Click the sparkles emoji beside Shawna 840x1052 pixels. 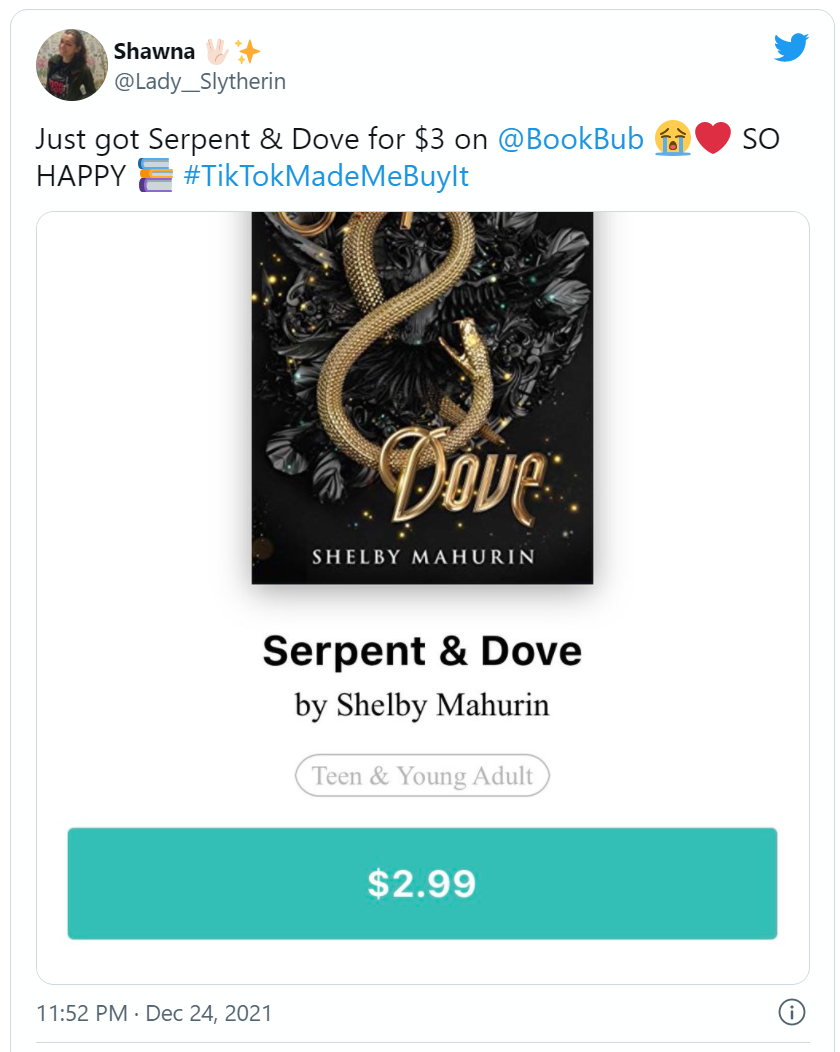pyautogui.click(x=247, y=51)
